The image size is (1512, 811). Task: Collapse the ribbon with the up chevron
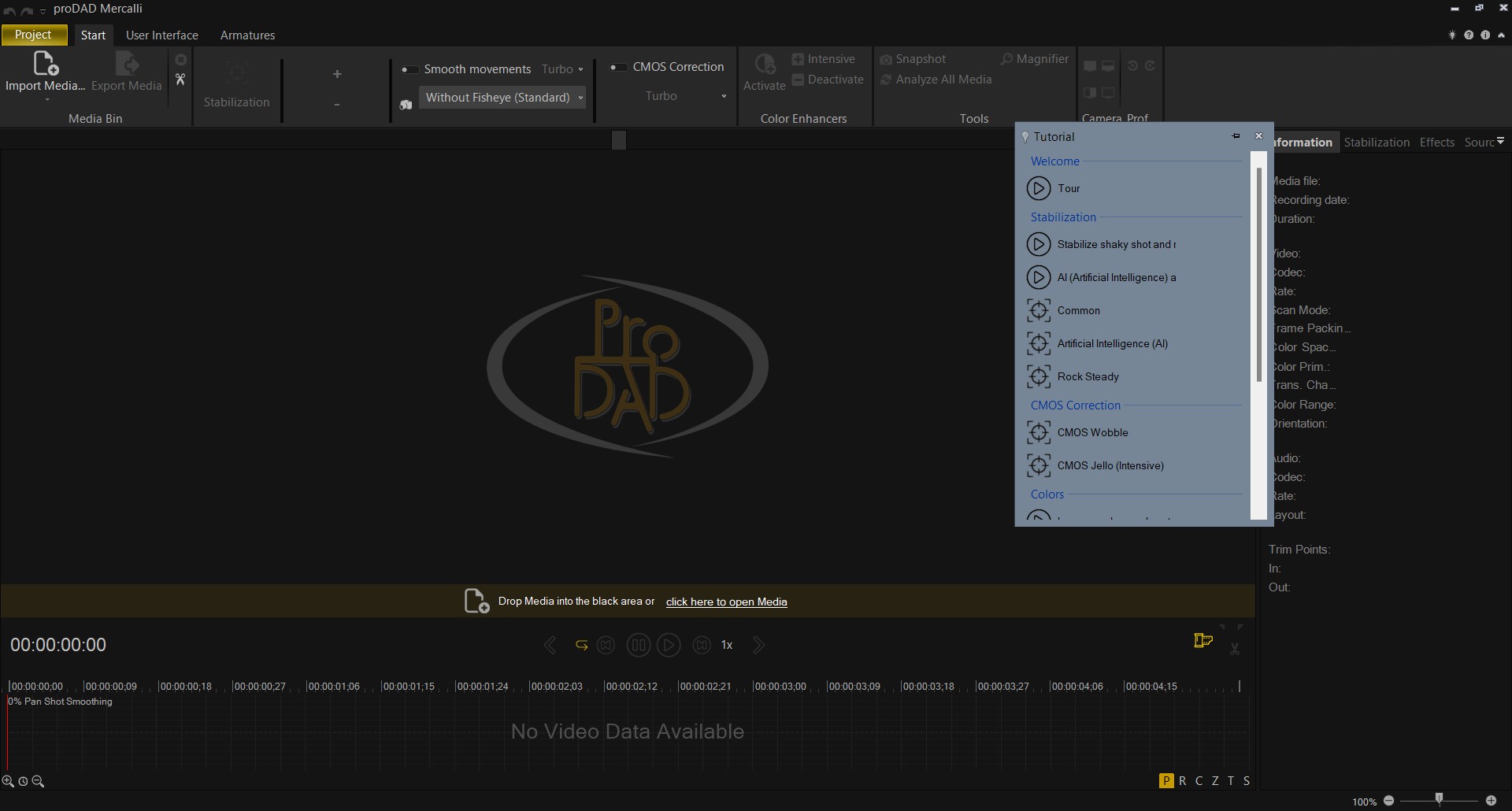pyautogui.click(x=1502, y=35)
